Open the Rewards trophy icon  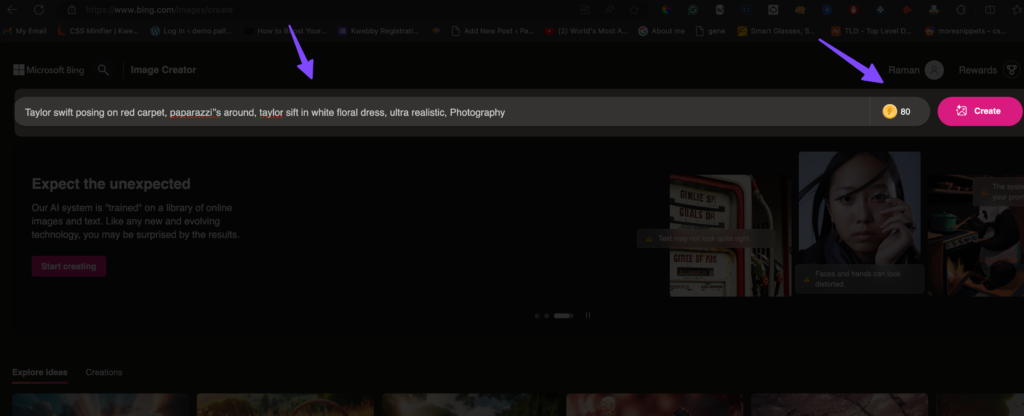coord(1012,70)
